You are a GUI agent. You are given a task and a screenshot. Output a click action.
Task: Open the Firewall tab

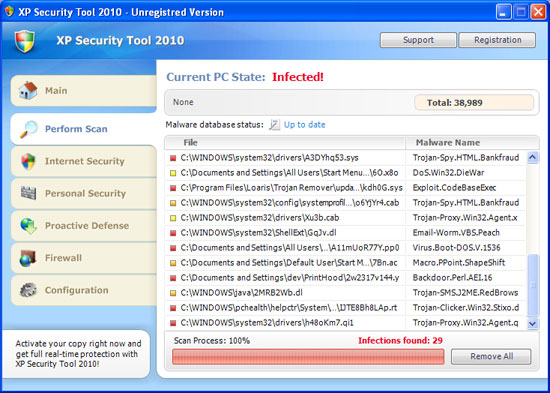[x=83, y=258]
